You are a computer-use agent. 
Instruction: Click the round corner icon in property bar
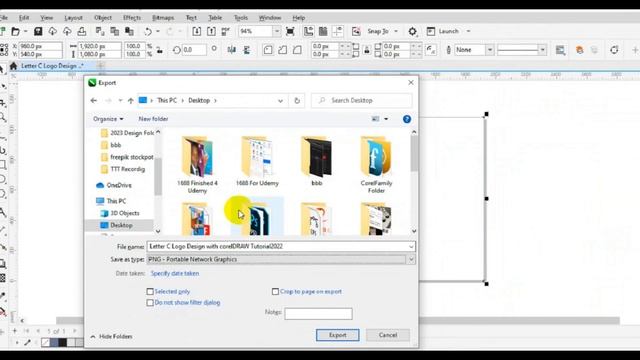(x=268, y=50)
